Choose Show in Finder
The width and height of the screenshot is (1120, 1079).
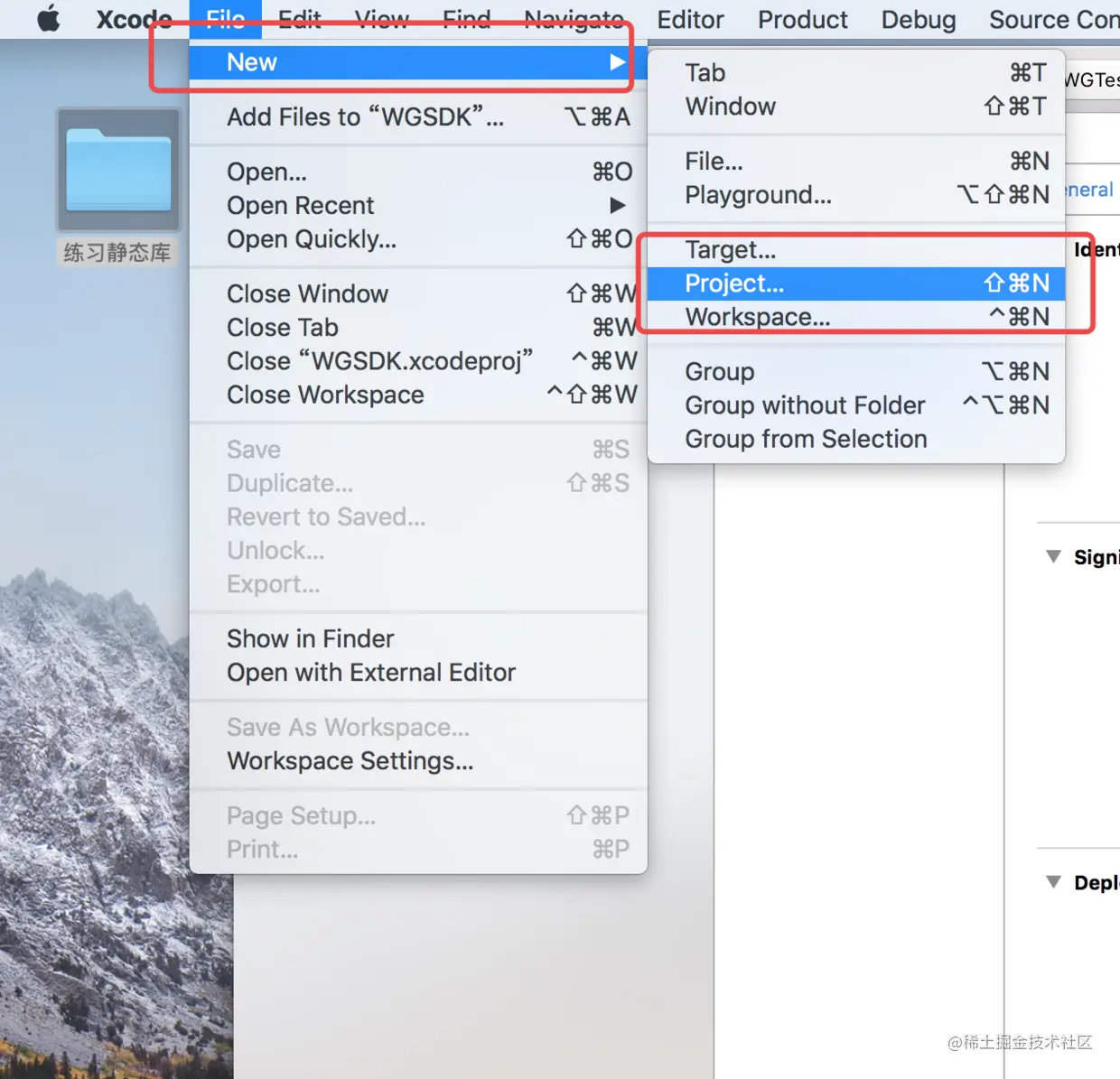(x=418, y=638)
